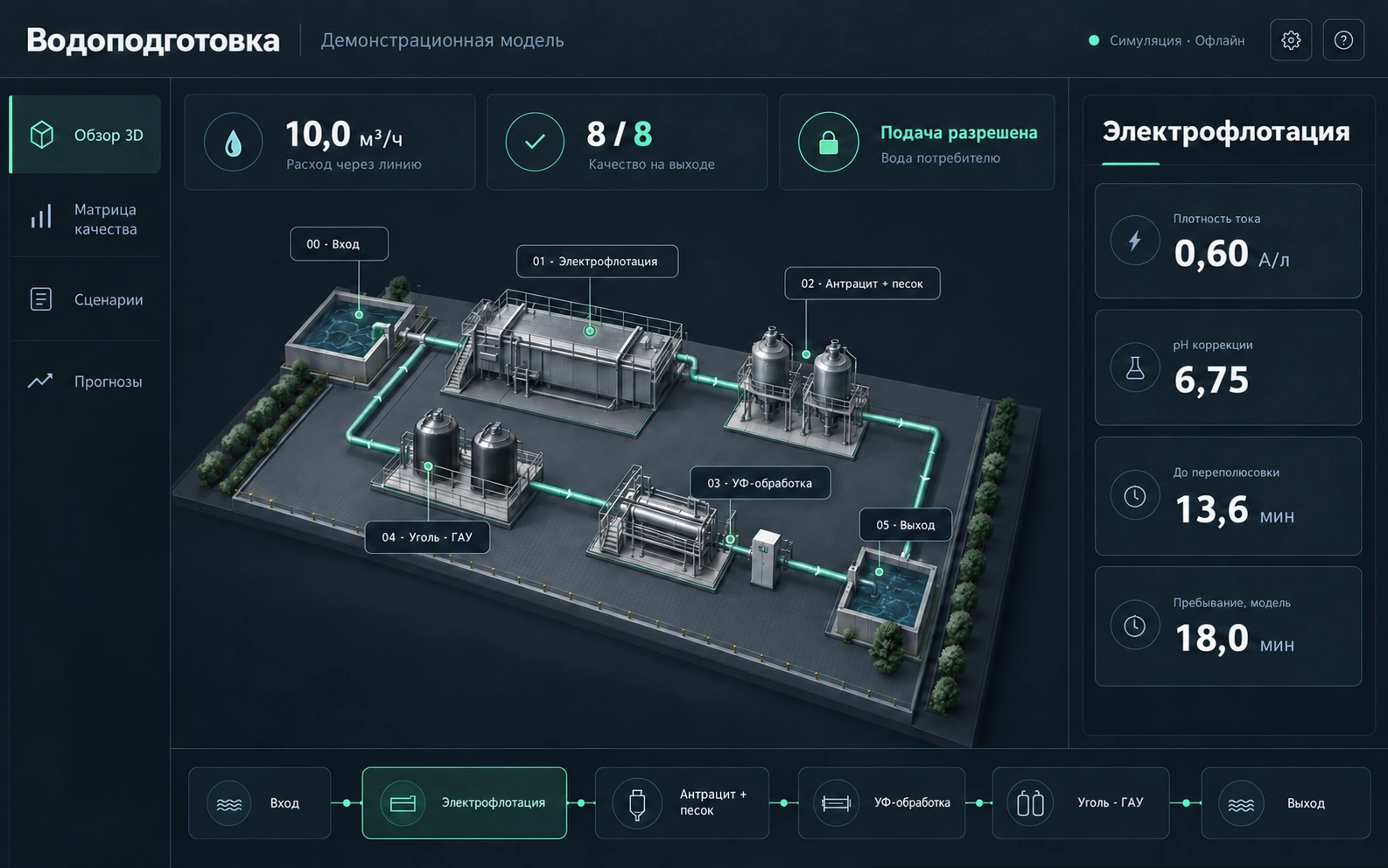Viewport: 1388px width, 868px height.
Task: Select the 3D cube overview icon
Action: (x=42, y=135)
